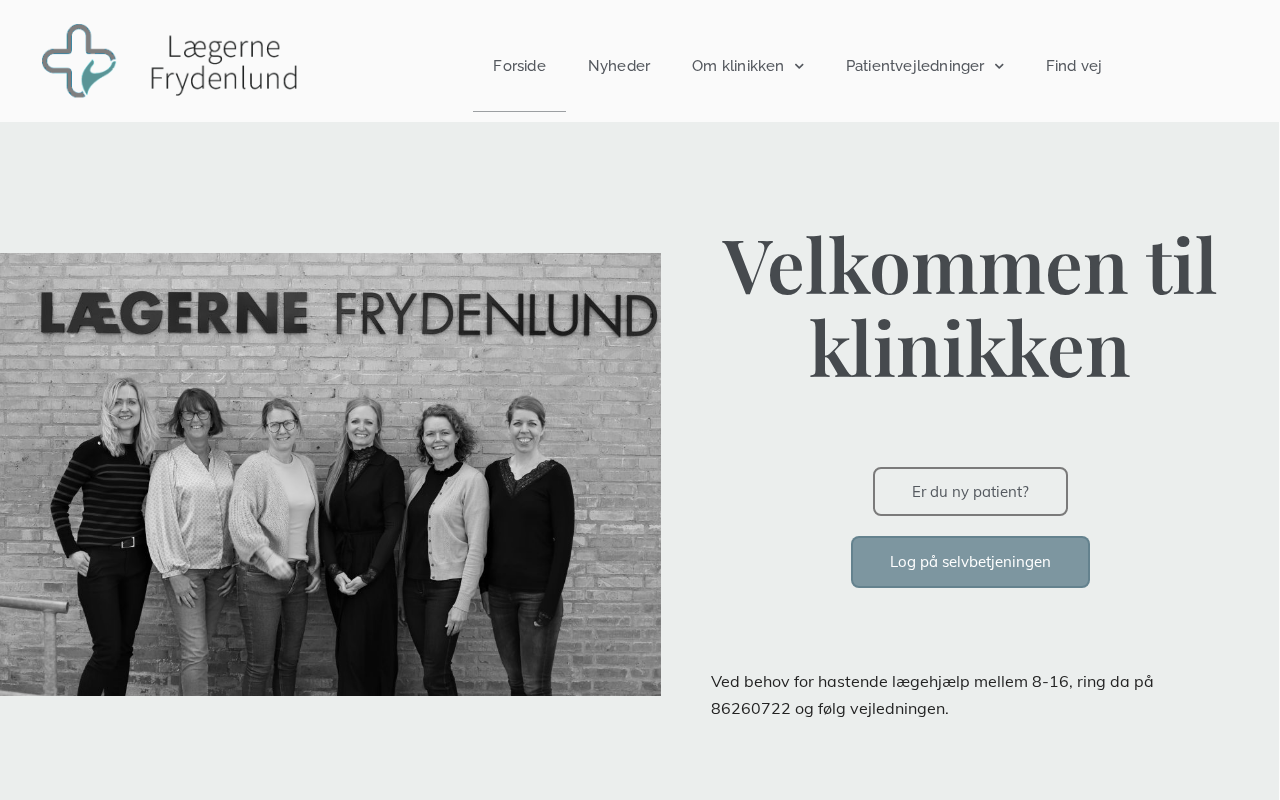The height and width of the screenshot is (800, 1280).
Task: Open the Om klinikken menu
Action: pyautogui.click(x=738, y=66)
